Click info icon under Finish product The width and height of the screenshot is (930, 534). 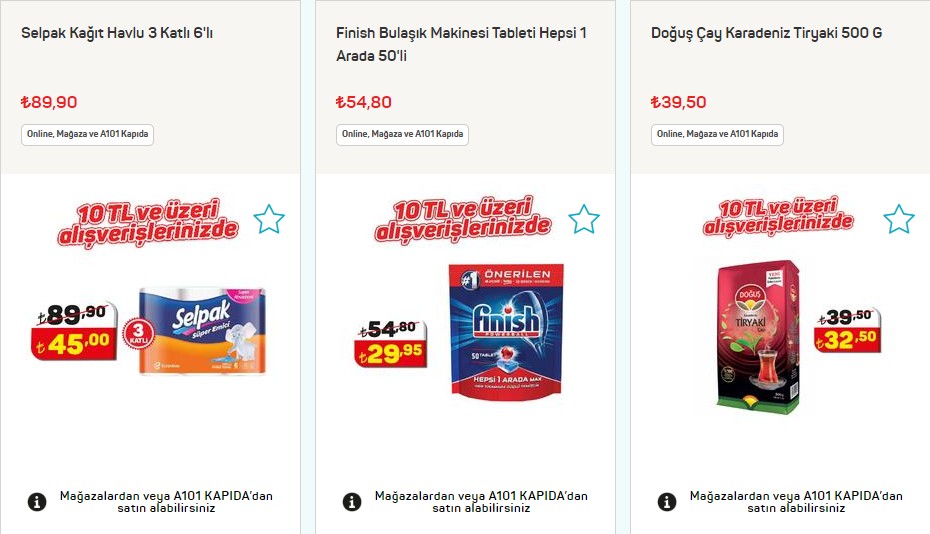[x=352, y=502]
